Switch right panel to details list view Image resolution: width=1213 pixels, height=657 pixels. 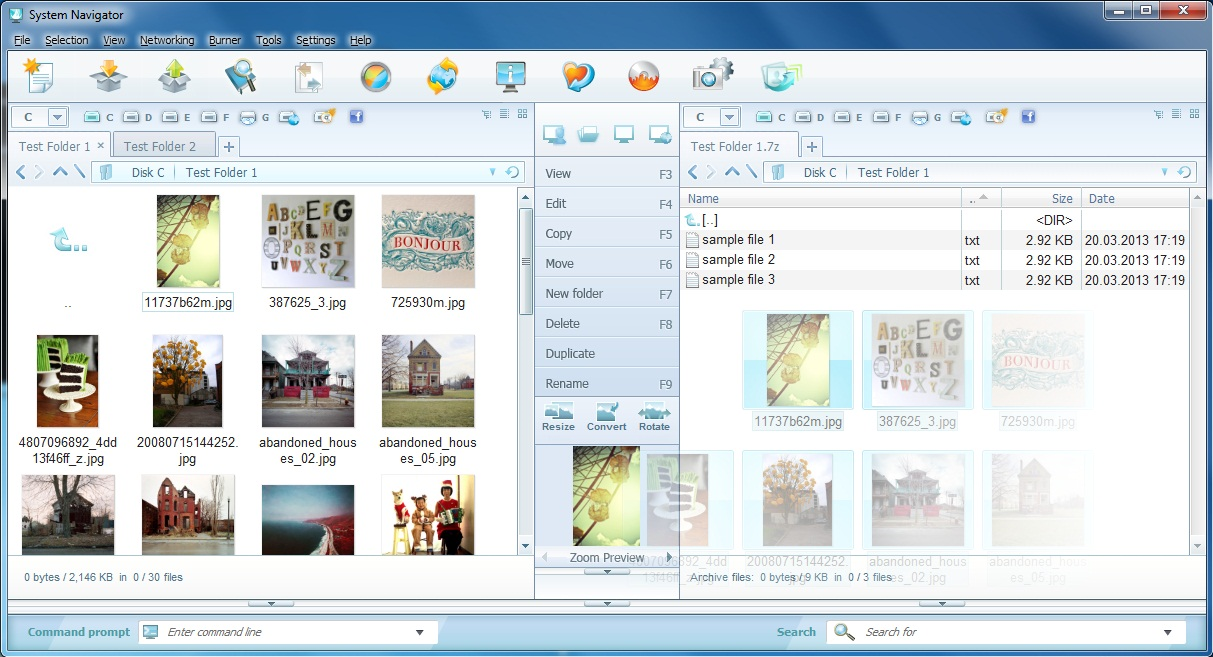click(x=1177, y=115)
